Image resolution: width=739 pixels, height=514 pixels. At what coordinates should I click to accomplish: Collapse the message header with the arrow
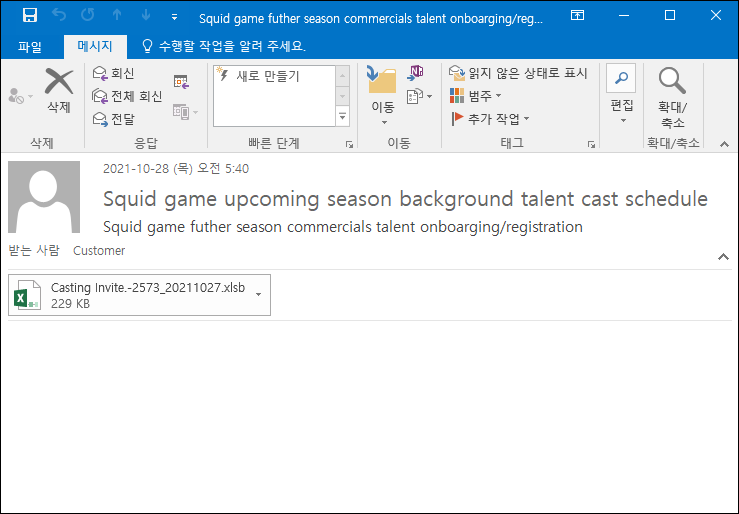[723, 257]
